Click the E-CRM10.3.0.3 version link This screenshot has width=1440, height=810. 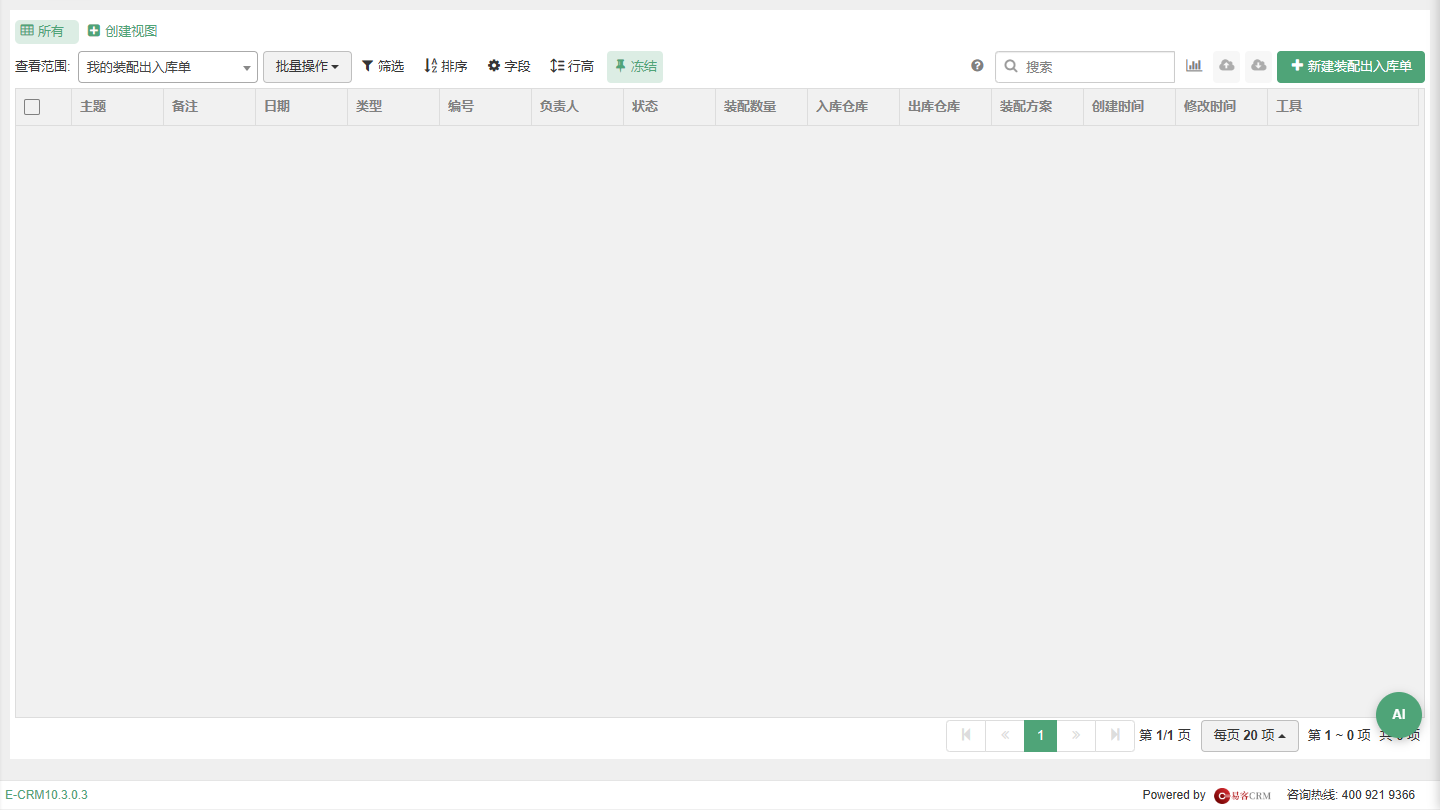click(46, 795)
